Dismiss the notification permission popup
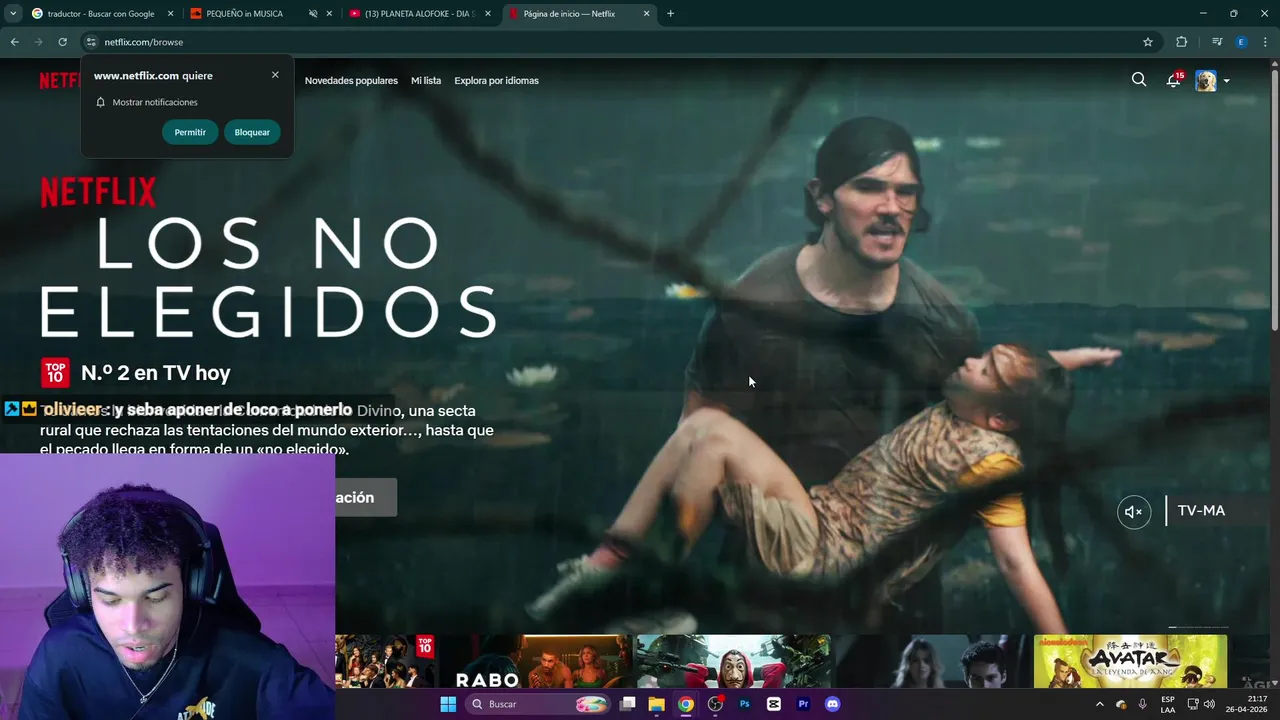Image resolution: width=1280 pixels, height=720 pixels. [275, 75]
